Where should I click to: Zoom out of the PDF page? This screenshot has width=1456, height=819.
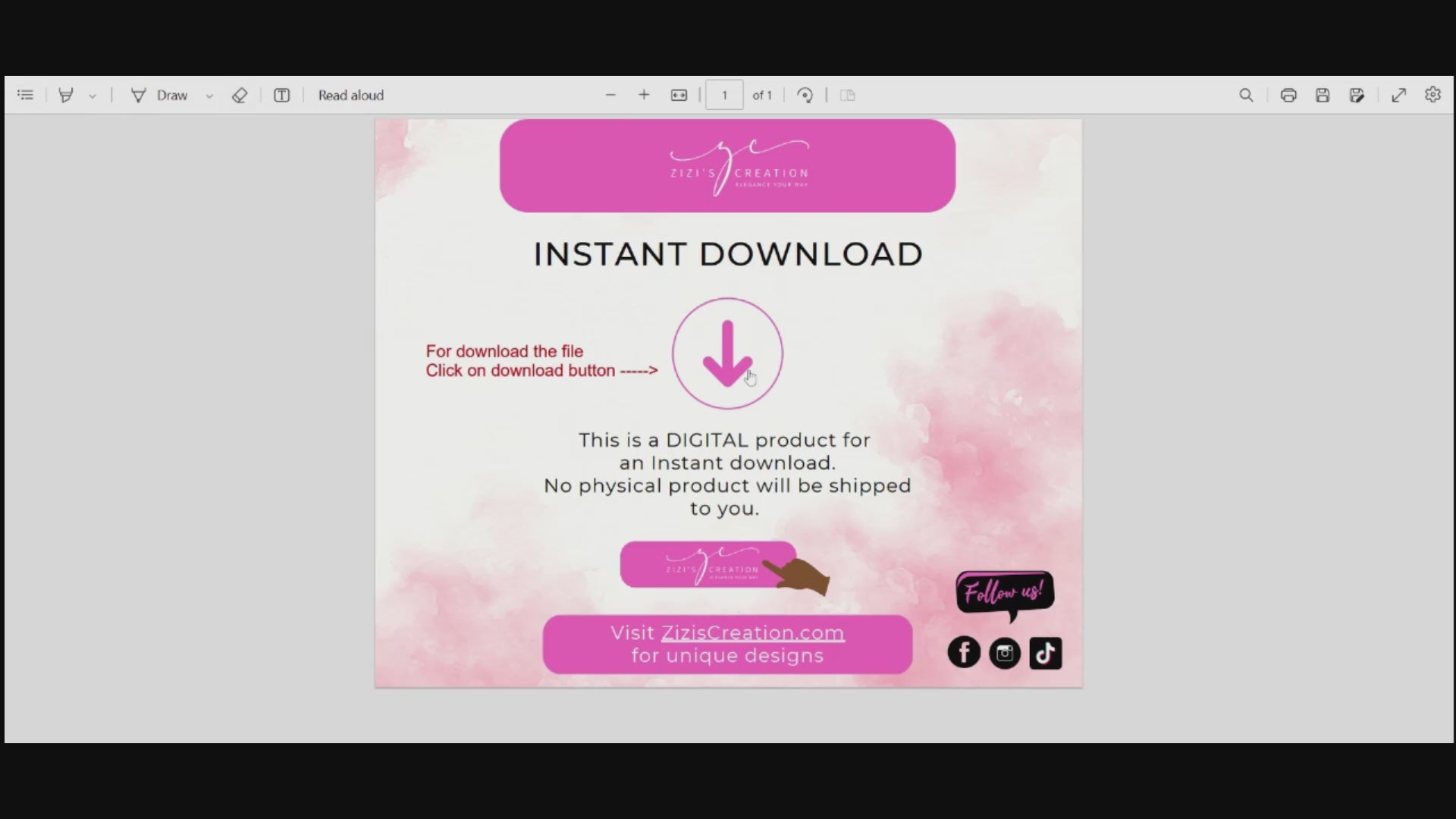[x=610, y=95]
